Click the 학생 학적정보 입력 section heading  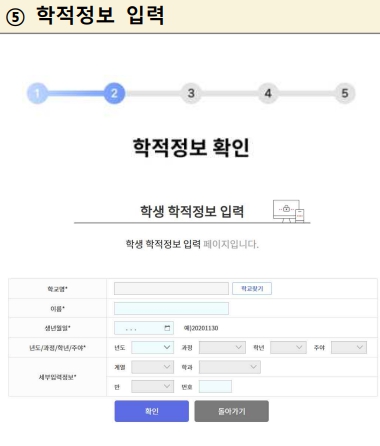coord(192,211)
